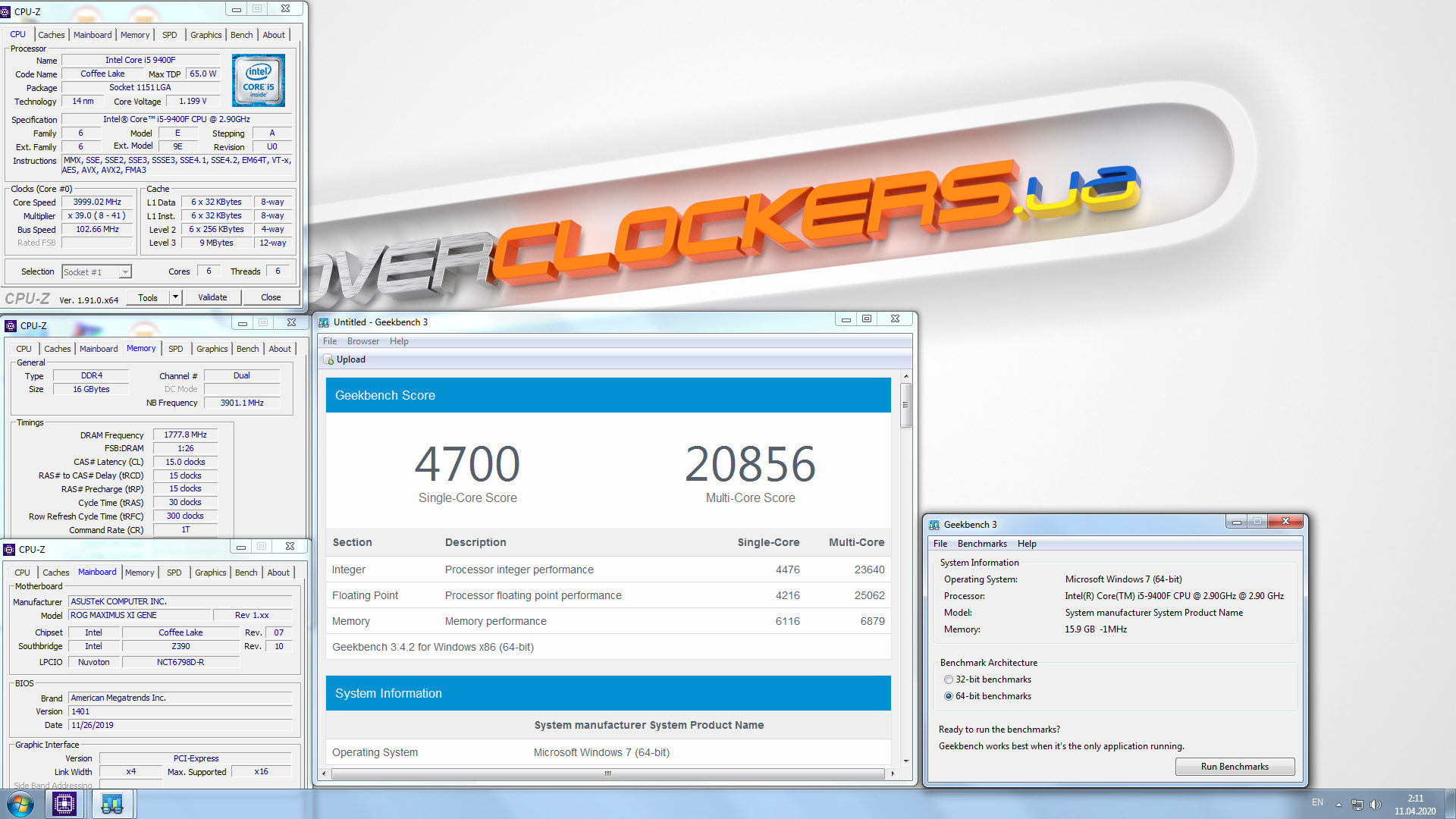
Task: Open Bench tab in top CPU-Z window
Action: (241, 35)
